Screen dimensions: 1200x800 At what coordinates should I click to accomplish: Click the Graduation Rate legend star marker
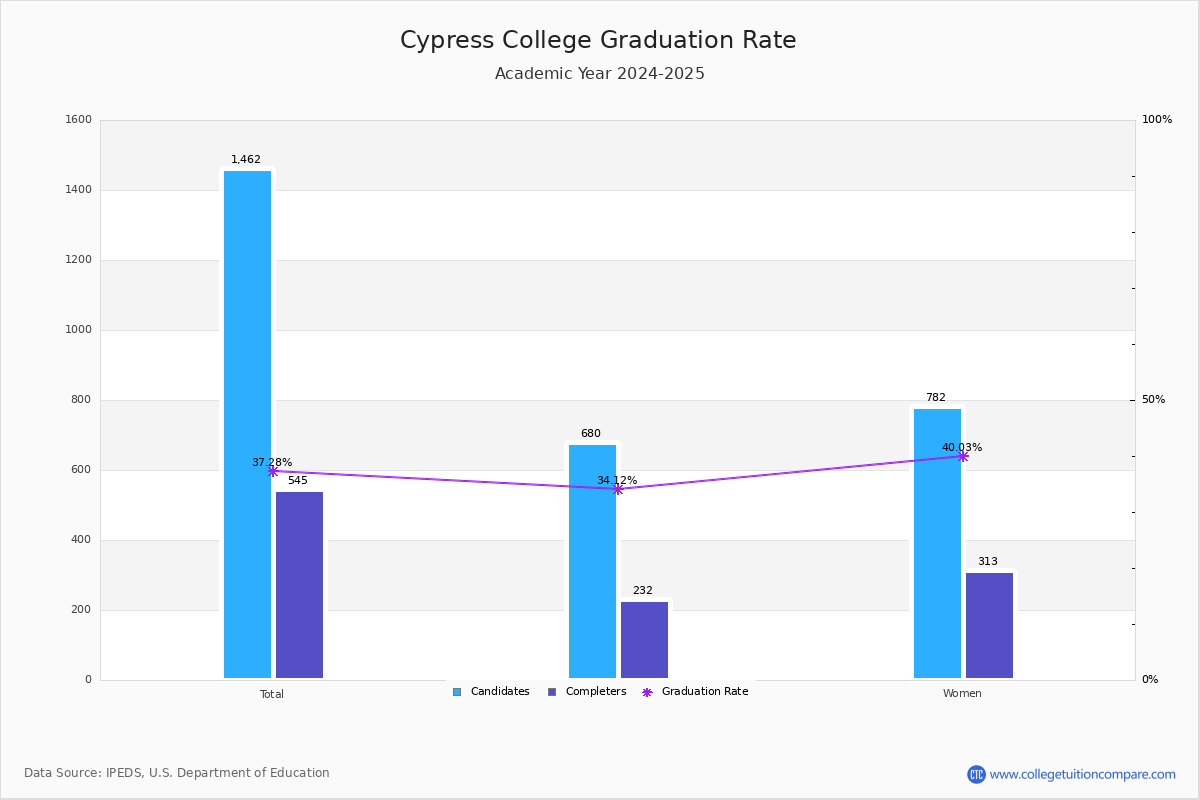647,692
